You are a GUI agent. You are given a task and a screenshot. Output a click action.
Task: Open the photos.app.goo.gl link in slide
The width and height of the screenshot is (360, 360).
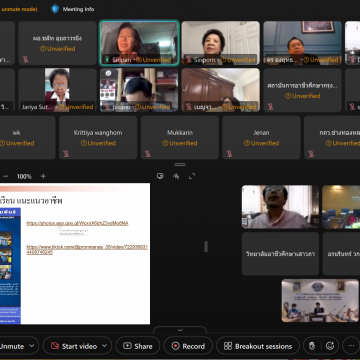pos(77,223)
